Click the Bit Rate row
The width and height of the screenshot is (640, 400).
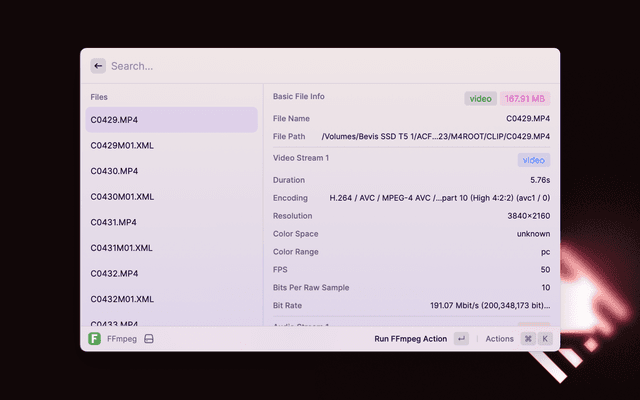(411, 305)
